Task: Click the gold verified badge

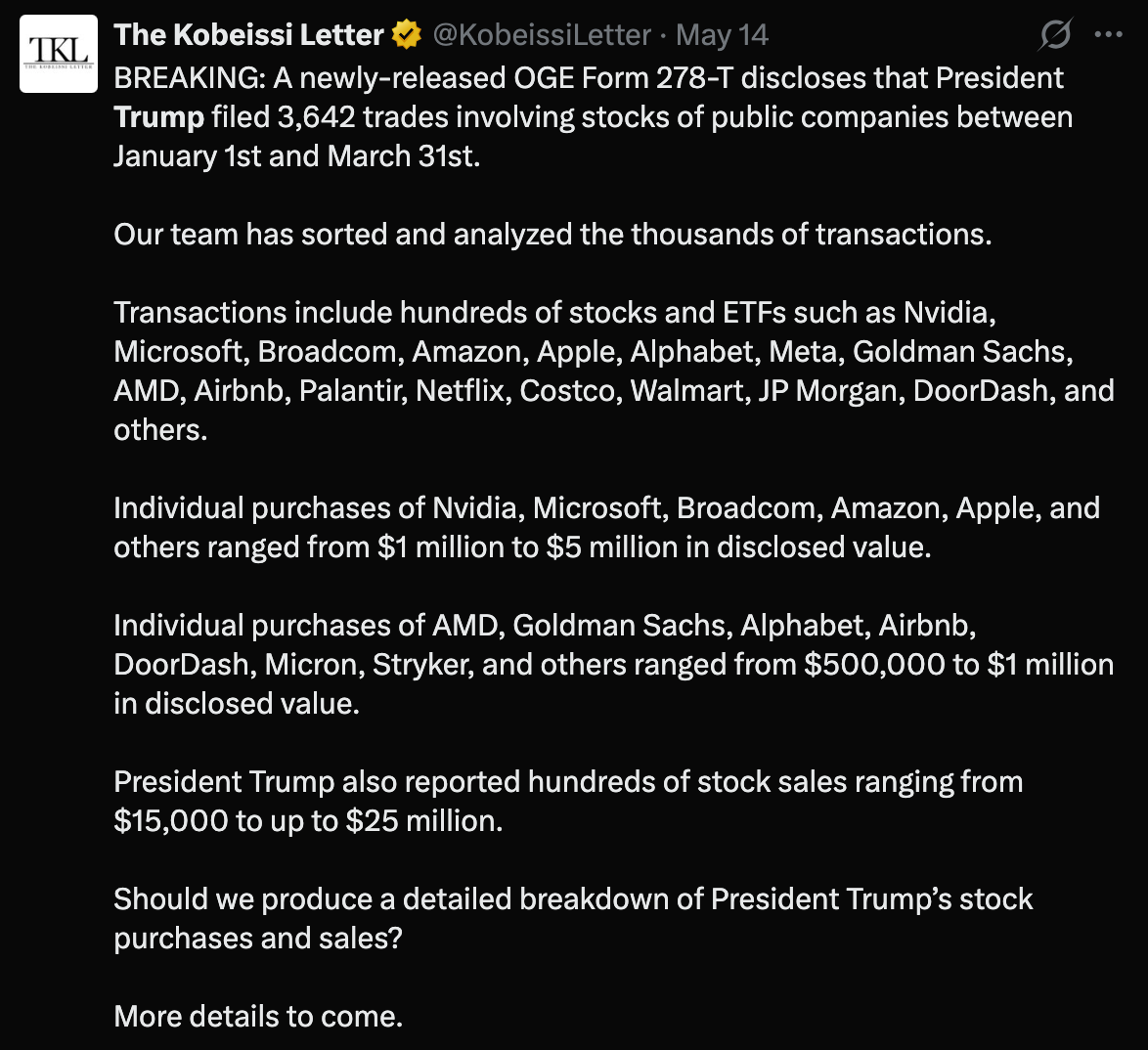Action: point(407,35)
